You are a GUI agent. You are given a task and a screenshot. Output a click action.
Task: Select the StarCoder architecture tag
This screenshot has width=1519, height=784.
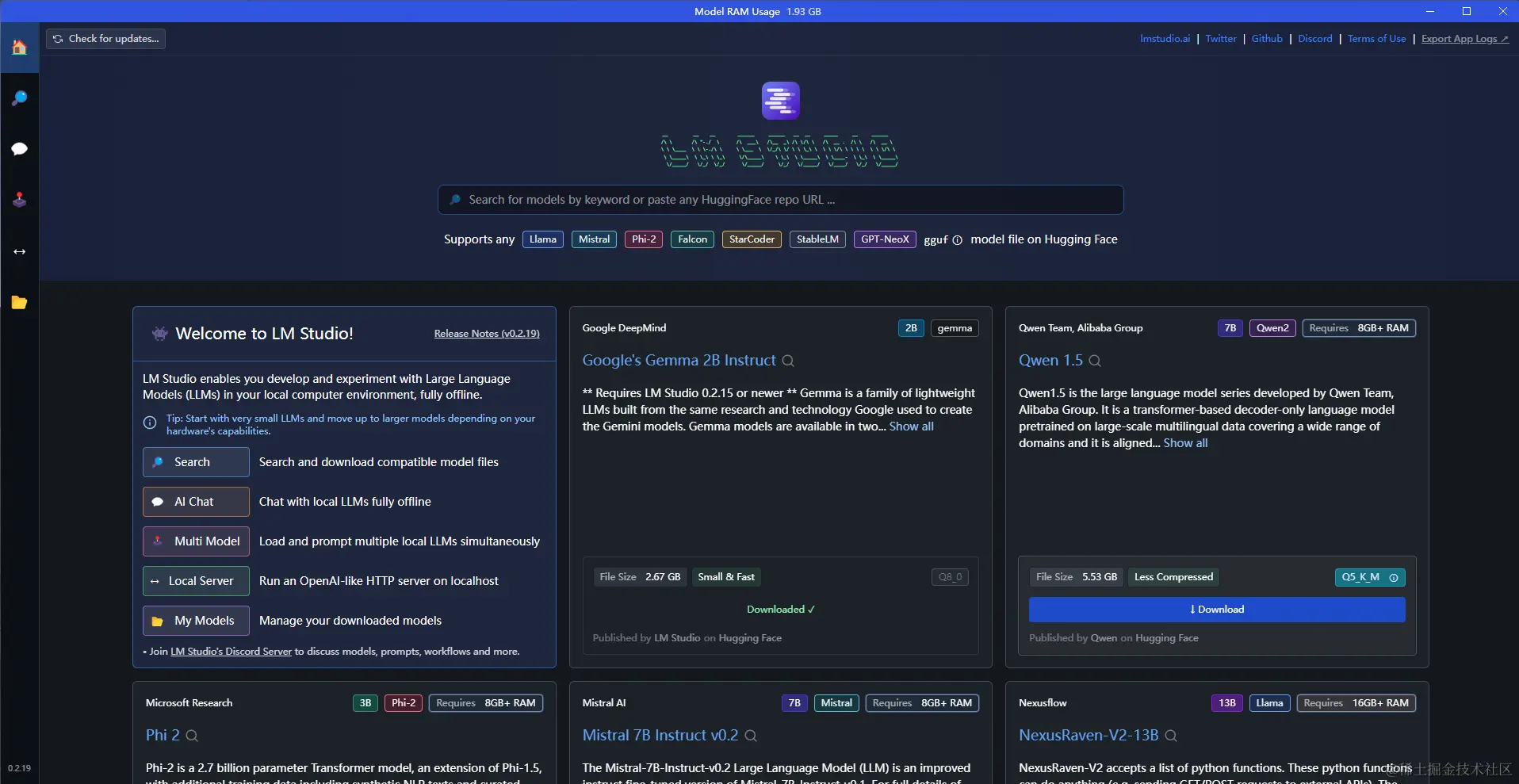(752, 239)
